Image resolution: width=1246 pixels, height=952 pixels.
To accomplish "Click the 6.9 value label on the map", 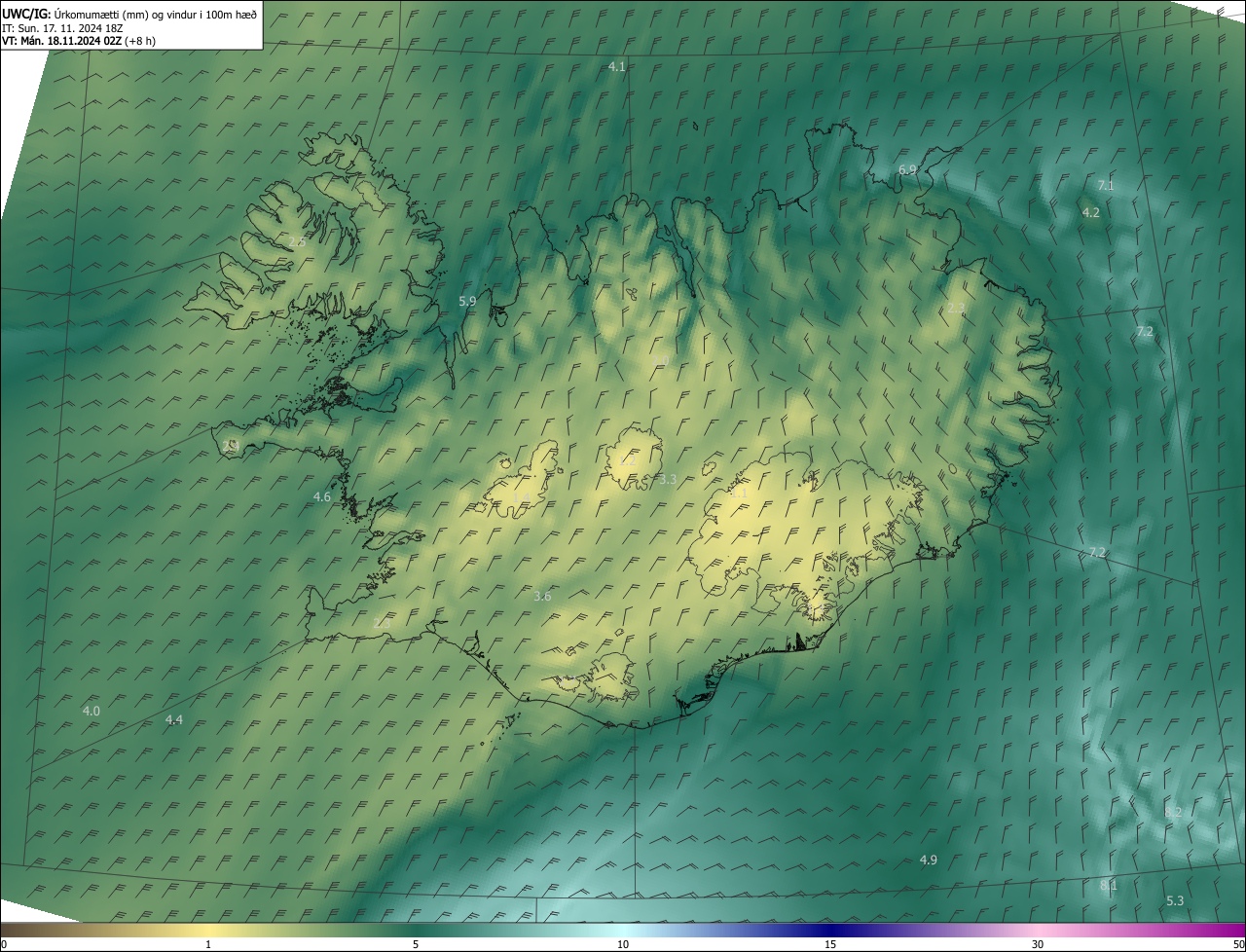I will (907, 169).
